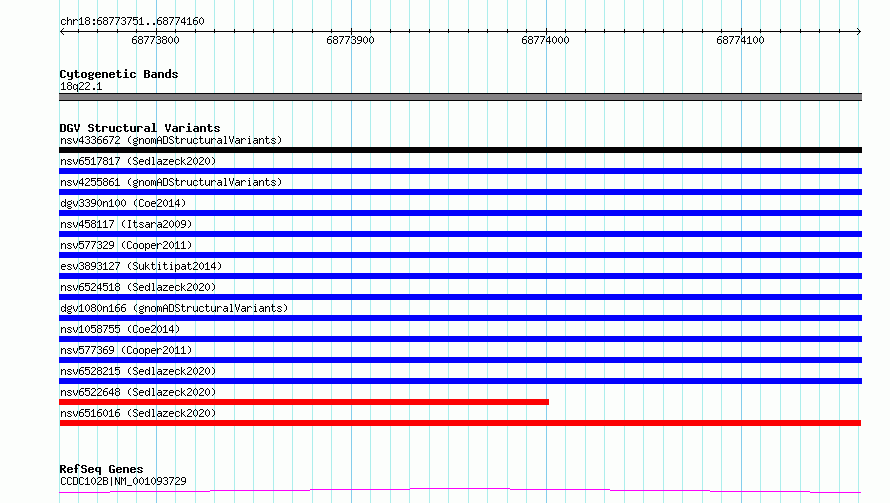Click the blue nsv1058755 variant bar
890x503 pixels.
coord(460,339)
